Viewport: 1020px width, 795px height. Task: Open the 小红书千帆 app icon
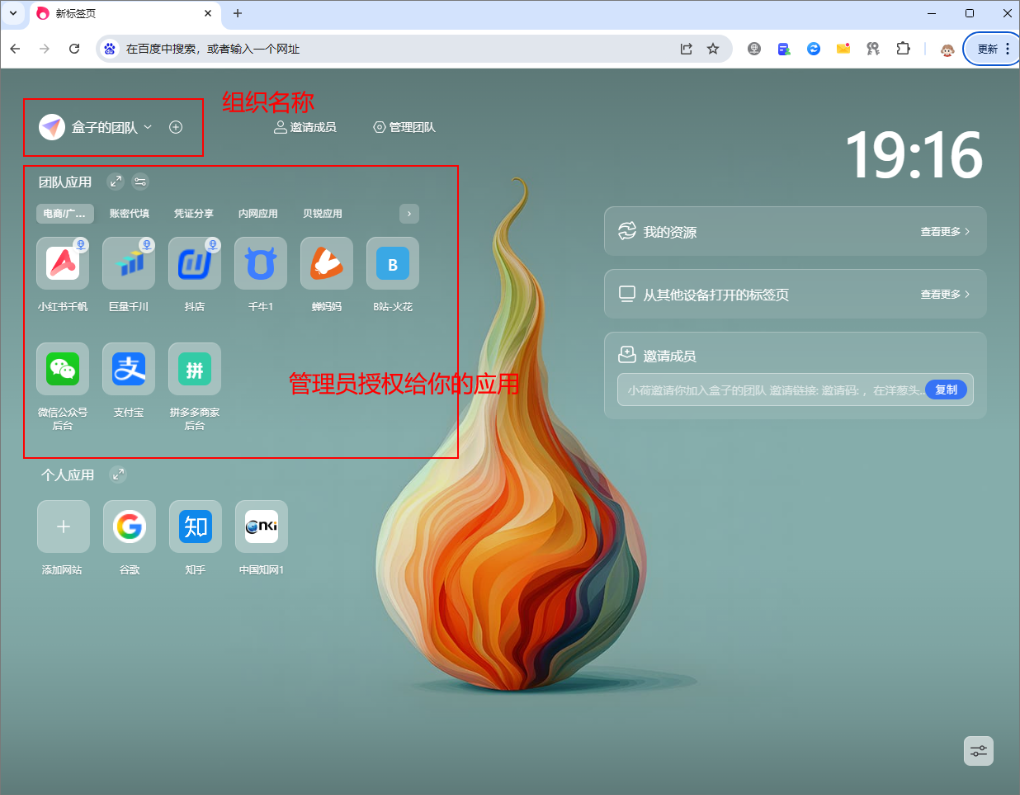click(63, 264)
